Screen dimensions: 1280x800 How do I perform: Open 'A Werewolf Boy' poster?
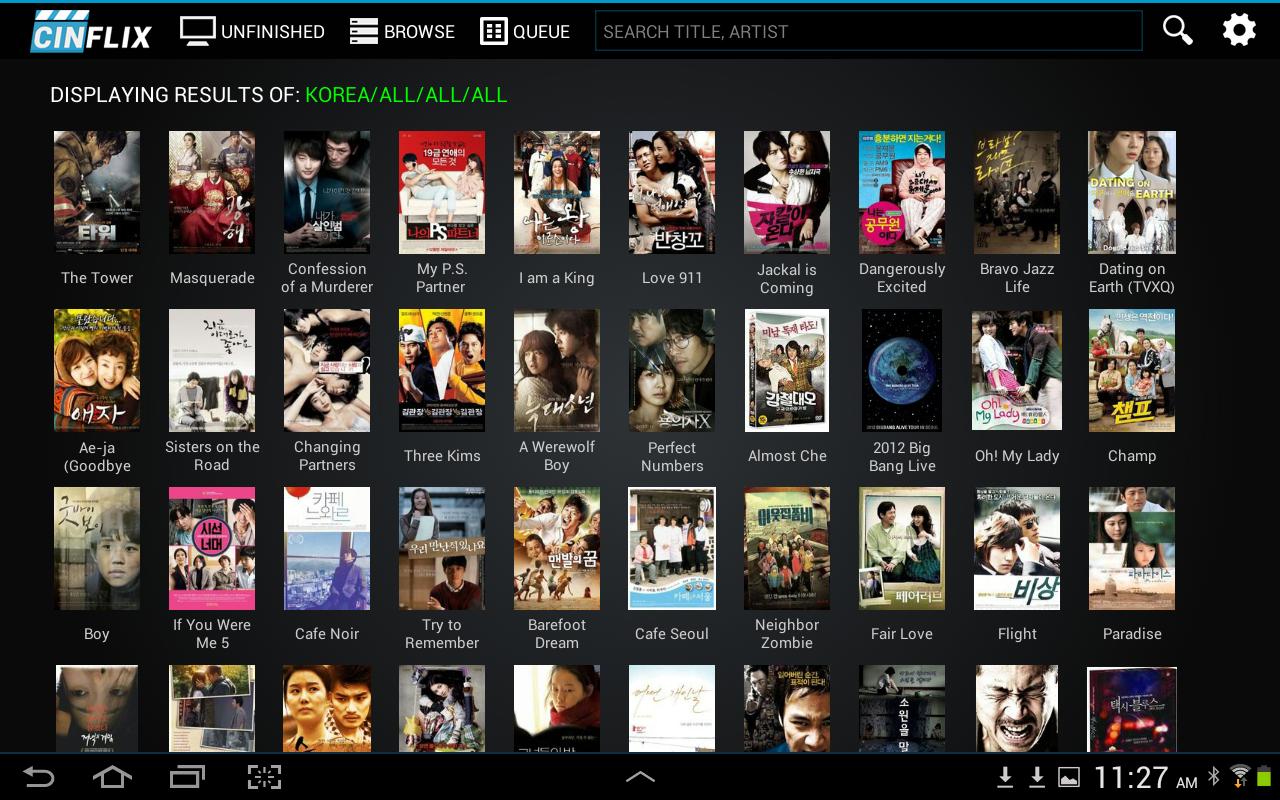click(x=557, y=370)
